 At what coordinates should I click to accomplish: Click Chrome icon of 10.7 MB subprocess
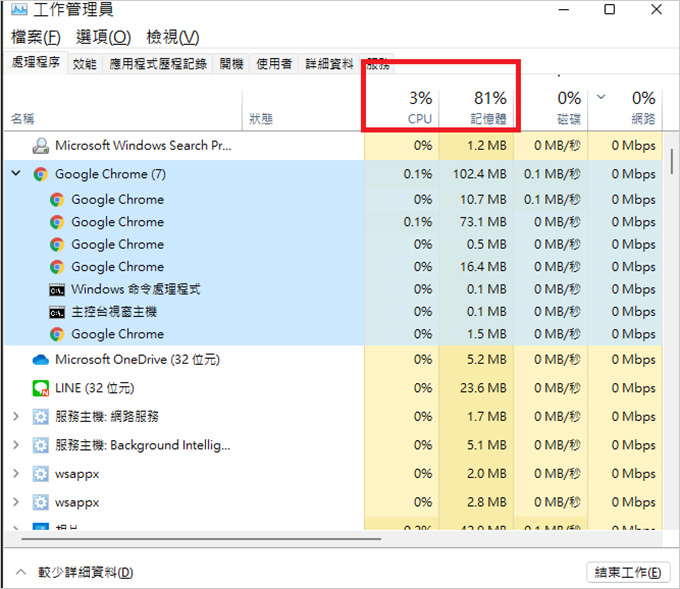pyautogui.click(x=57, y=200)
